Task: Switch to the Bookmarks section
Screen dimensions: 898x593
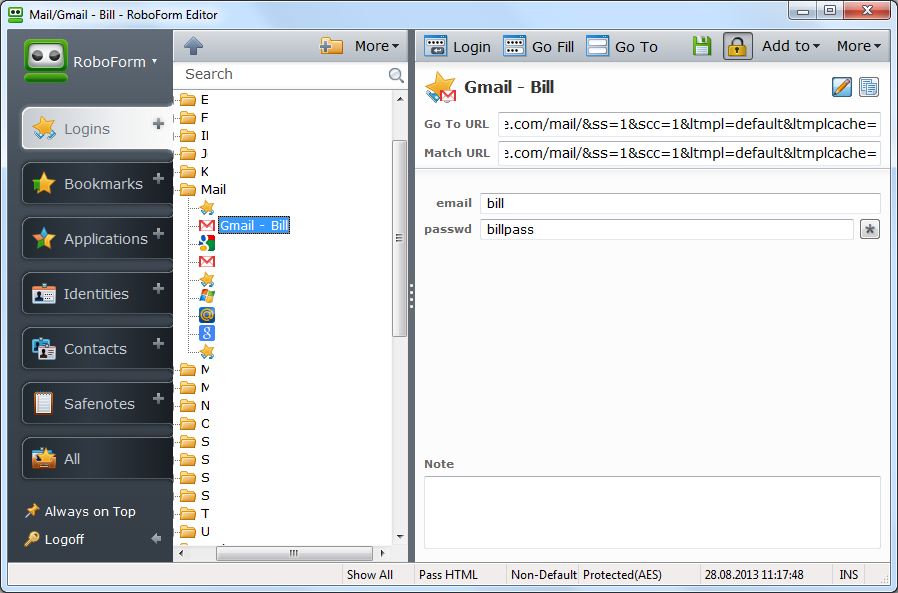Action: [97, 183]
